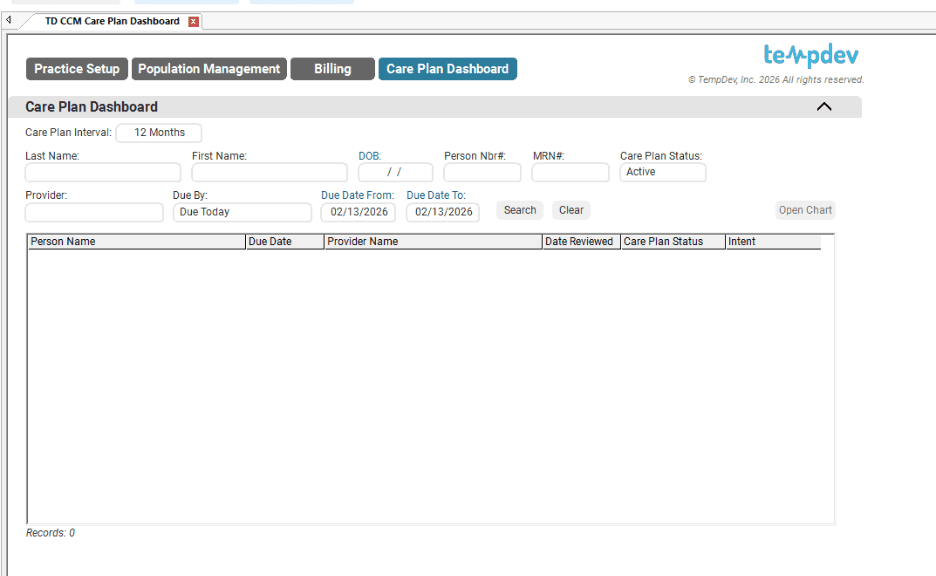The width and height of the screenshot is (936, 576).
Task: Sort by Date Reviewed column header
Action: pos(581,242)
